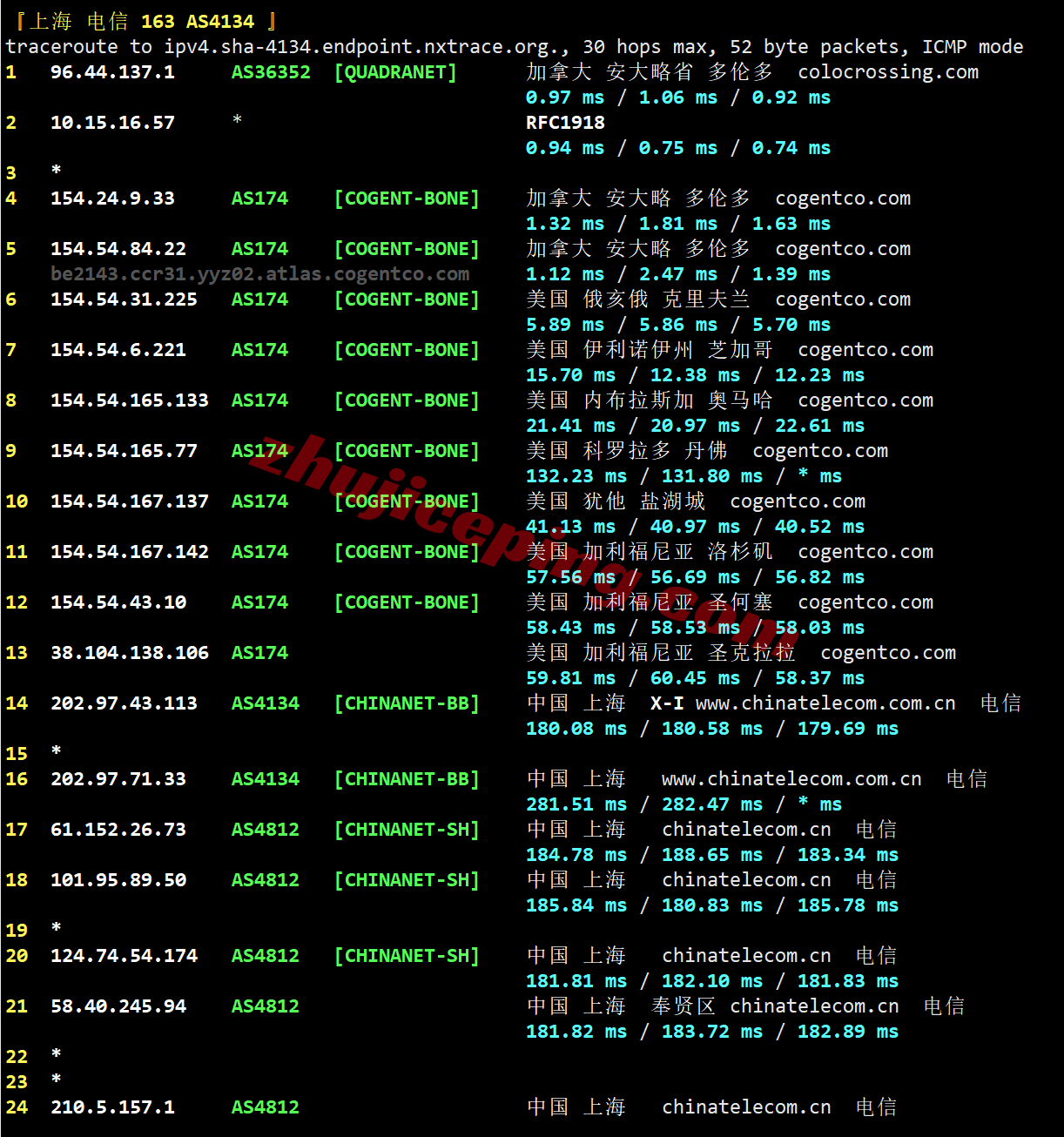Click latency value 60.45 ms
The height and width of the screenshot is (1137, 1064).
tap(695, 678)
